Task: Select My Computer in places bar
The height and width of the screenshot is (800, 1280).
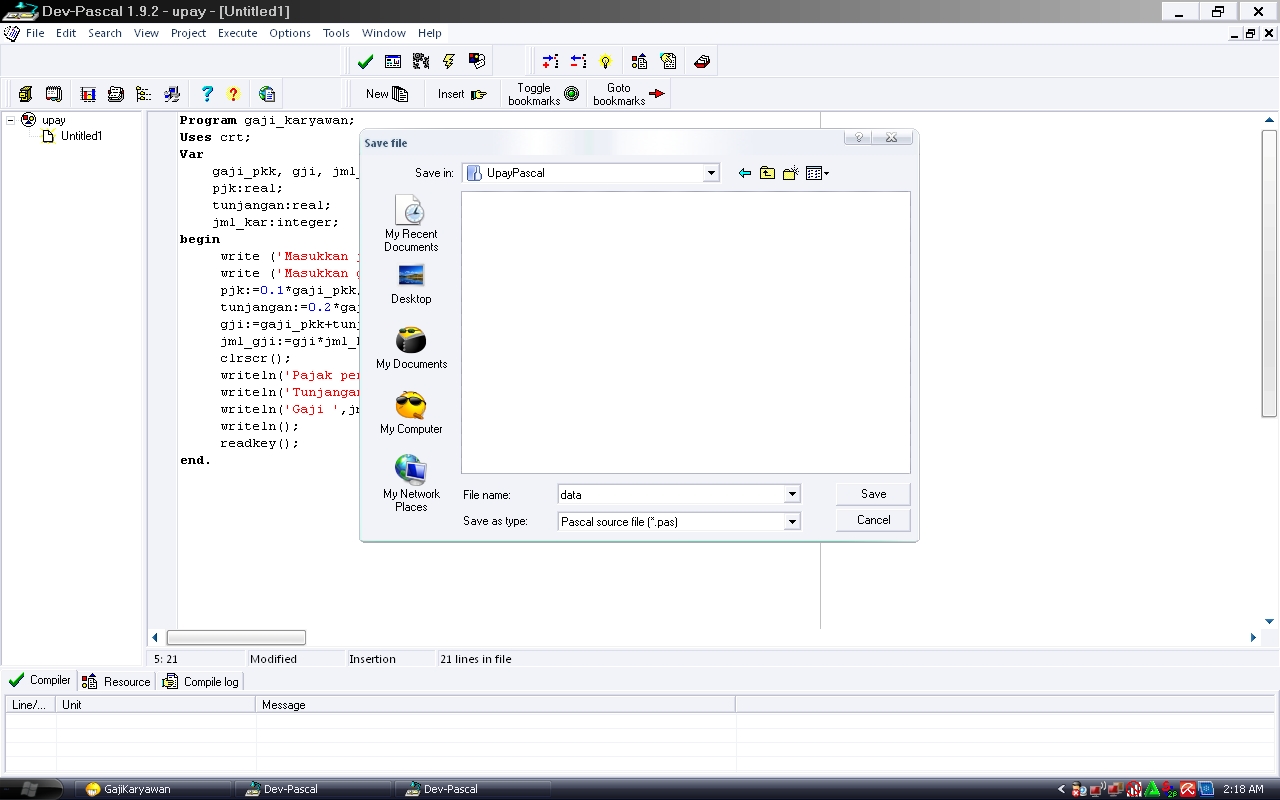Action: coord(411,413)
